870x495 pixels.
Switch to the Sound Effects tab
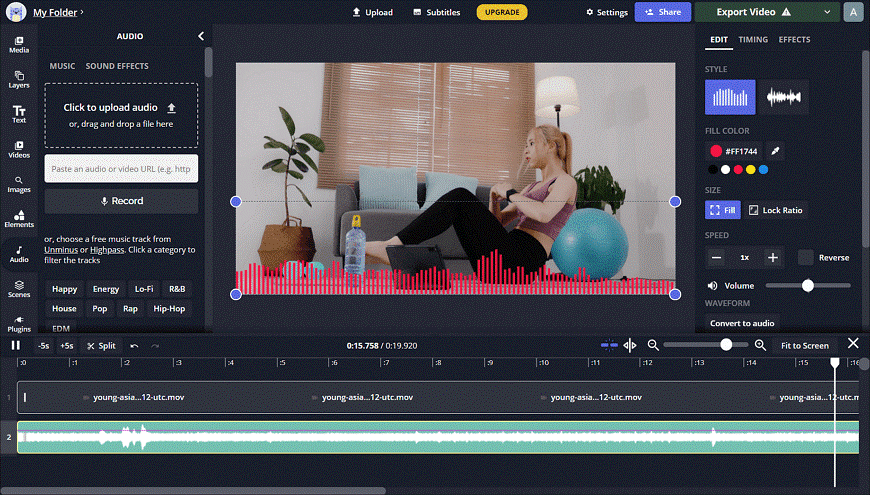[x=117, y=66]
